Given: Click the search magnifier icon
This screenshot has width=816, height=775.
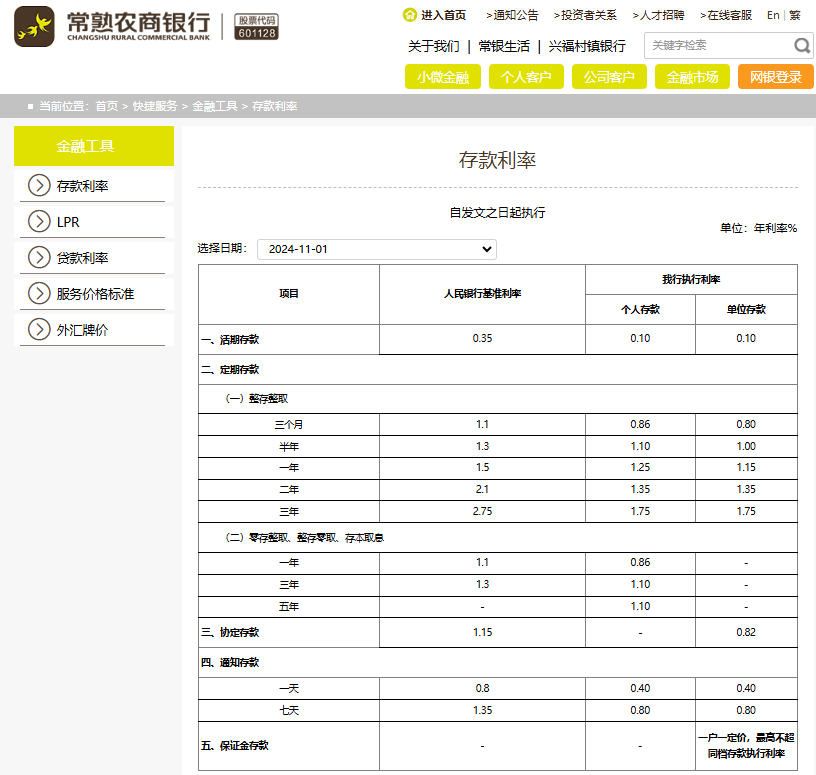Looking at the screenshot, I should pyautogui.click(x=801, y=46).
